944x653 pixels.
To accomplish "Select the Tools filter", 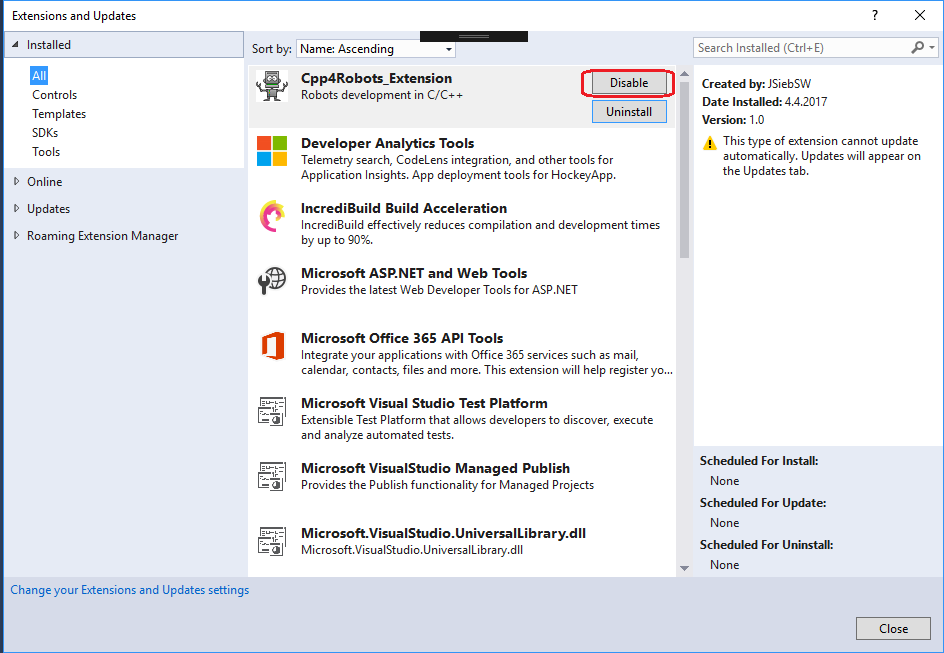I will (x=46, y=152).
